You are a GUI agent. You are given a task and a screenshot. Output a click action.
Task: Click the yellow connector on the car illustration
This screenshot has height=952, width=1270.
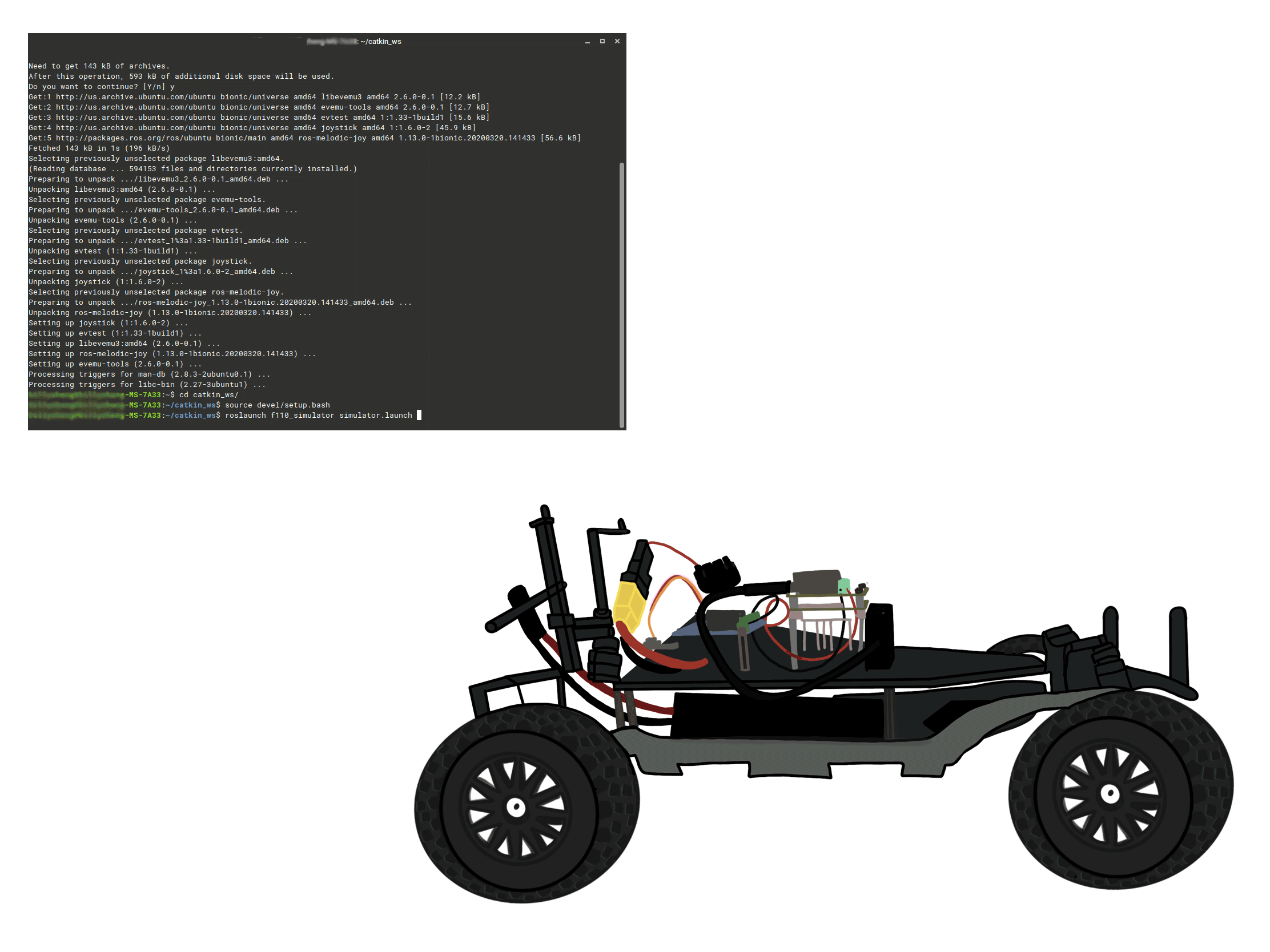click(x=629, y=606)
